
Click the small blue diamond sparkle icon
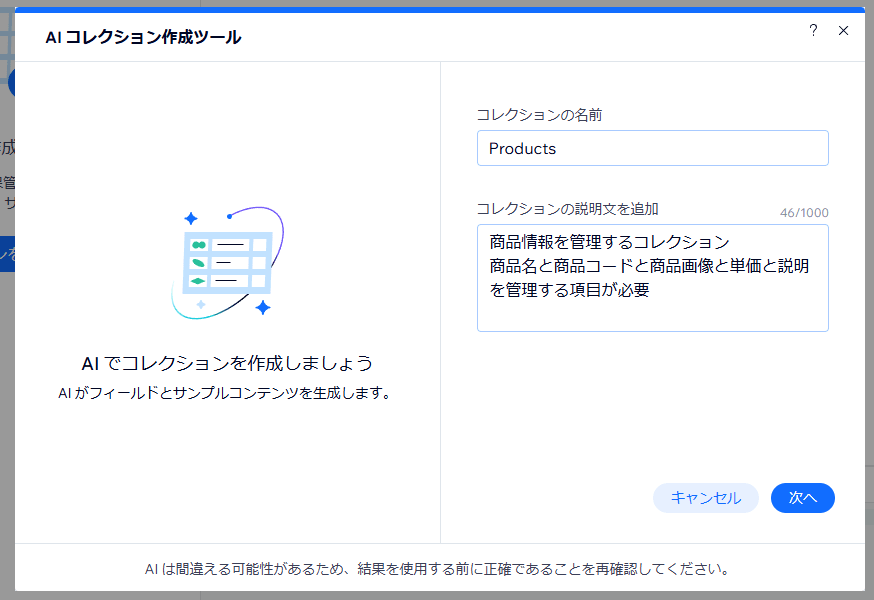[200, 304]
